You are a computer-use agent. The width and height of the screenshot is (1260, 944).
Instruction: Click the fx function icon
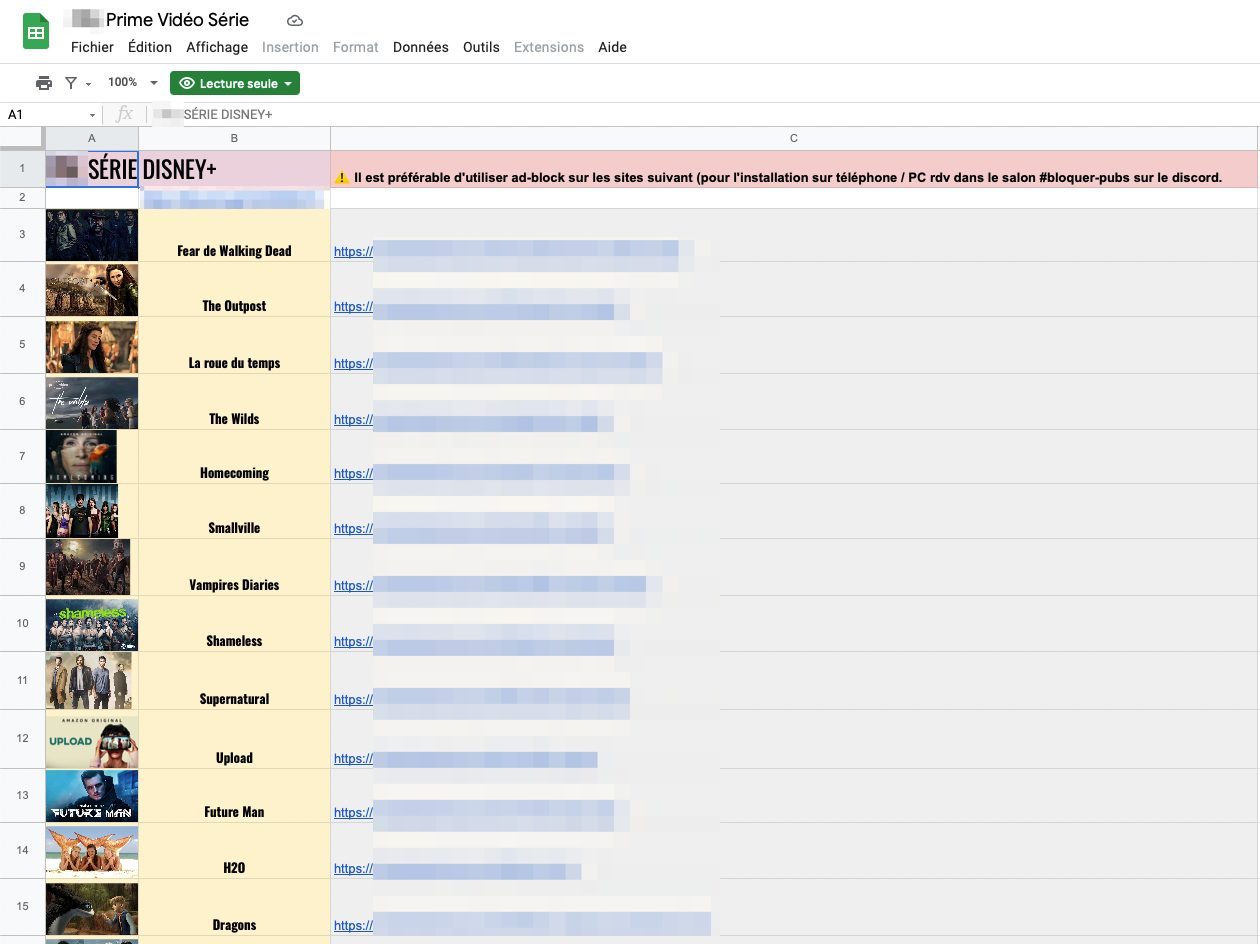124,114
